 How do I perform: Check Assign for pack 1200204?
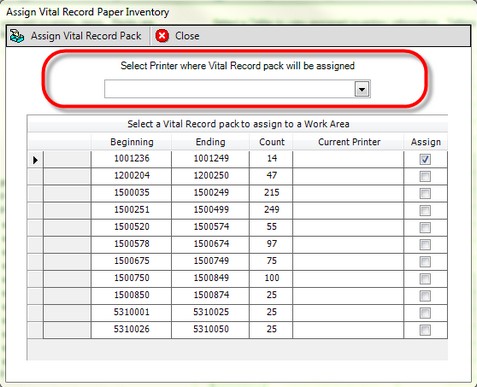pyautogui.click(x=425, y=176)
